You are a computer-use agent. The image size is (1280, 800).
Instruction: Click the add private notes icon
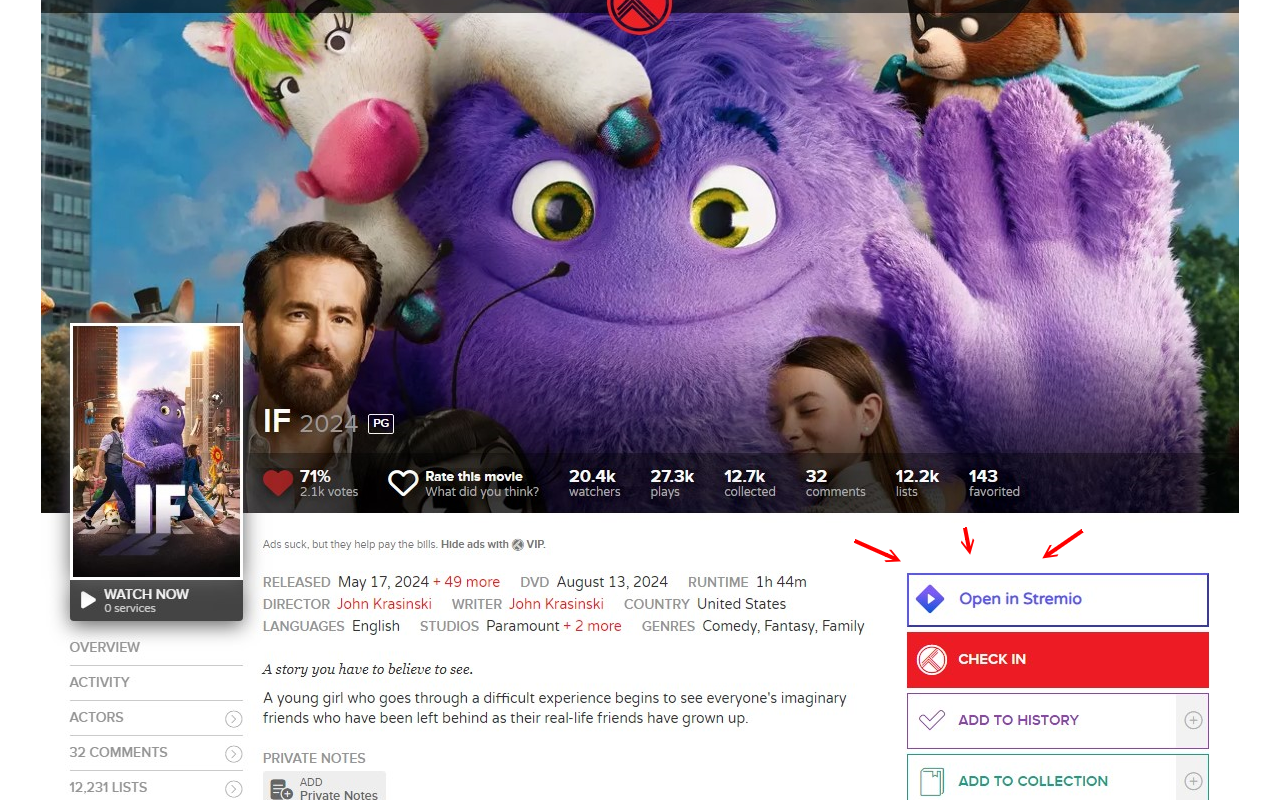pos(282,789)
